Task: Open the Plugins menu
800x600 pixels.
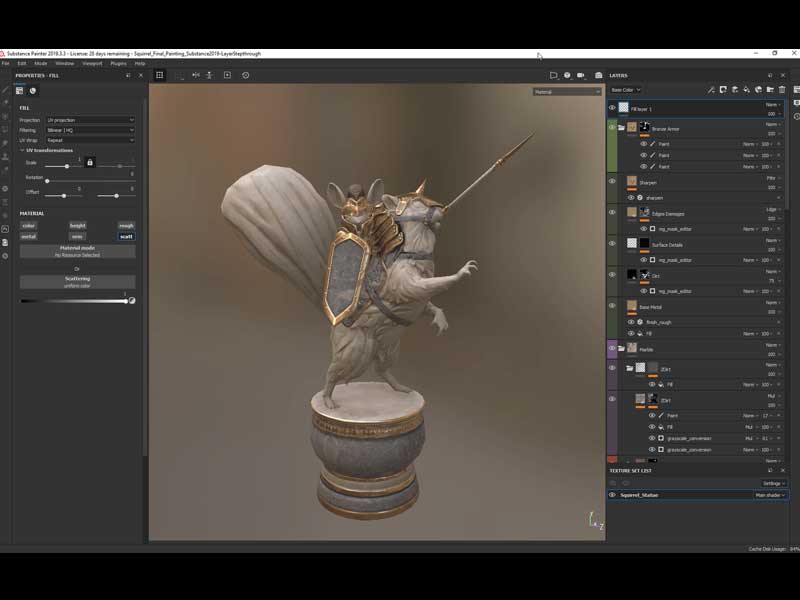Action: tap(117, 63)
